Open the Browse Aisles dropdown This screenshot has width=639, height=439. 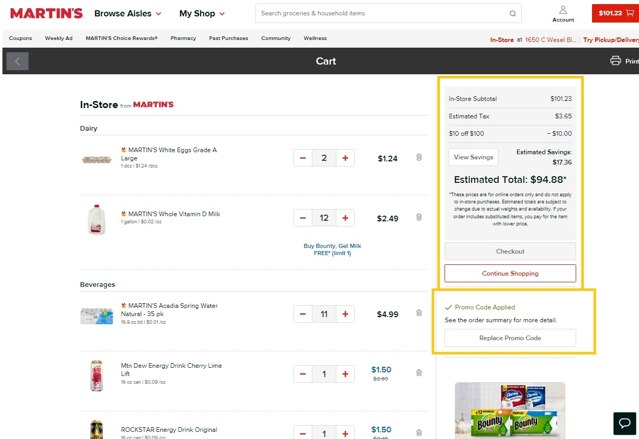click(128, 13)
